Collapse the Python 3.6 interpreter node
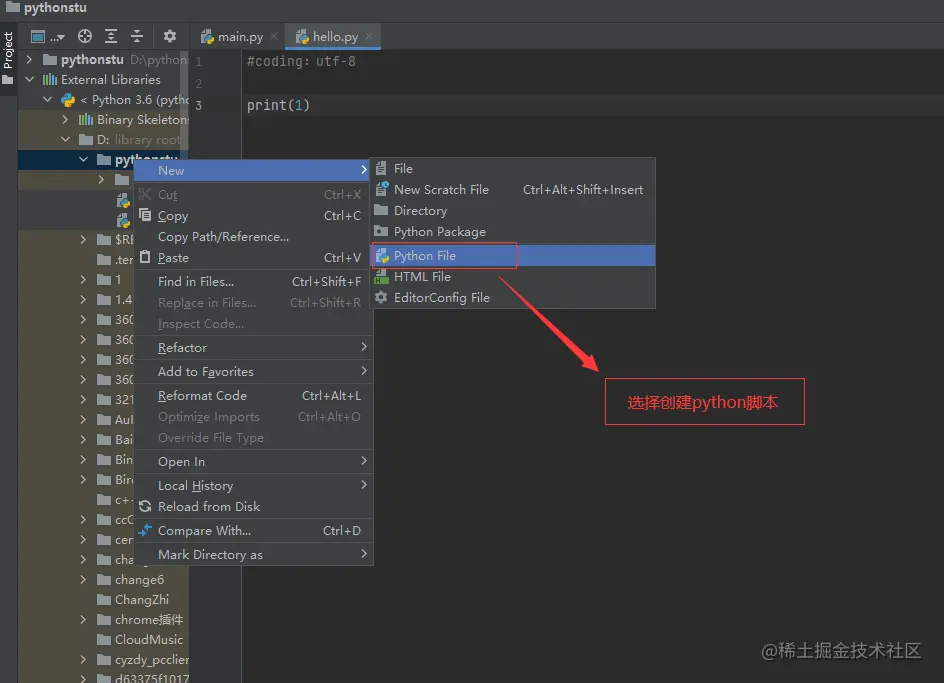 (x=48, y=99)
